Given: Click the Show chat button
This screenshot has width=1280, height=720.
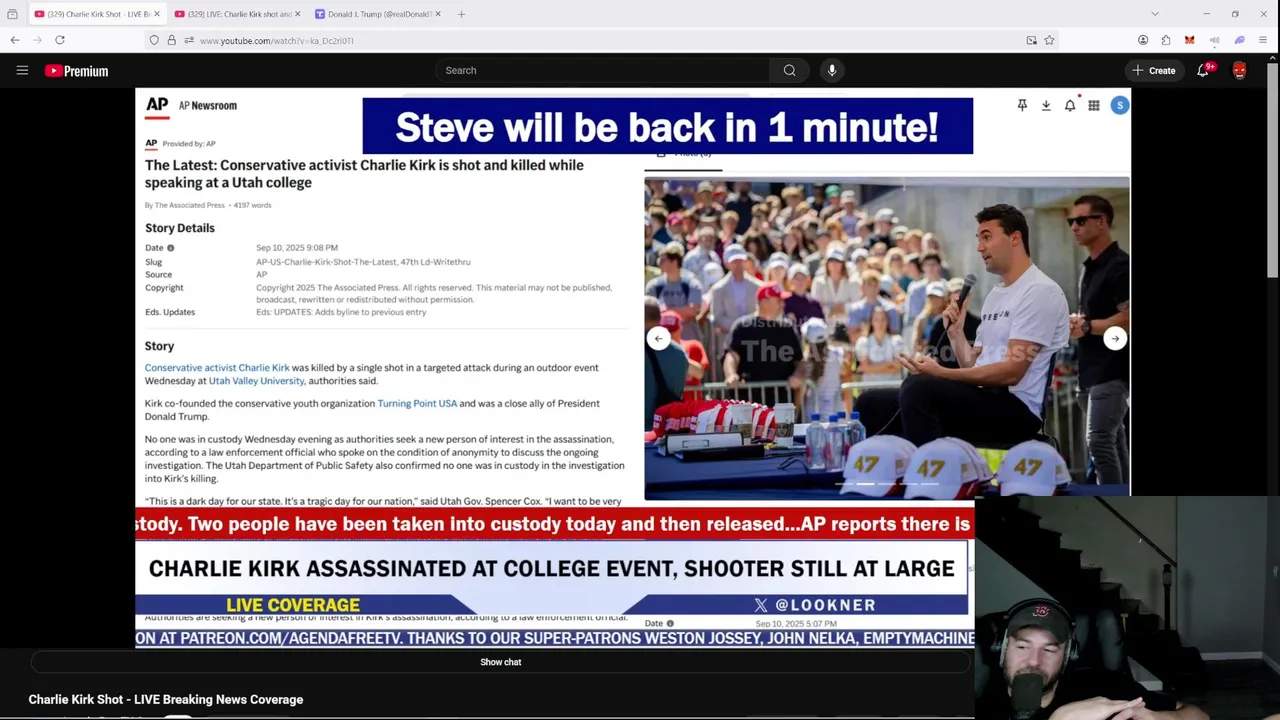Looking at the screenshot, I should [x=500, y=662].
